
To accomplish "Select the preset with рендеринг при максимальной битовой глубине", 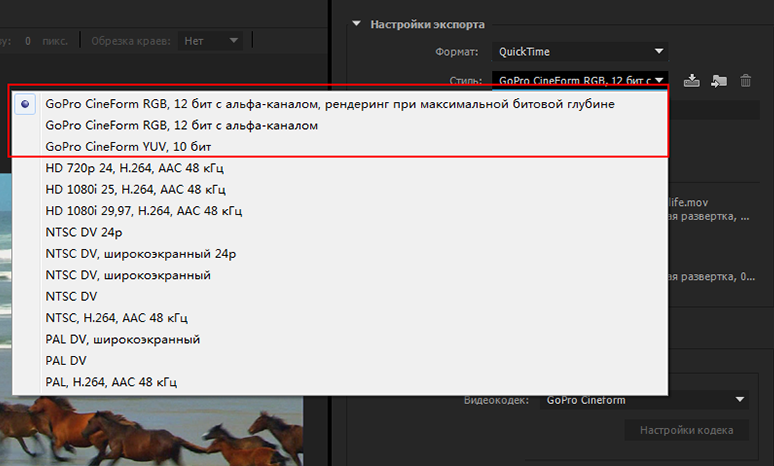I will click(x=341, y=104).
